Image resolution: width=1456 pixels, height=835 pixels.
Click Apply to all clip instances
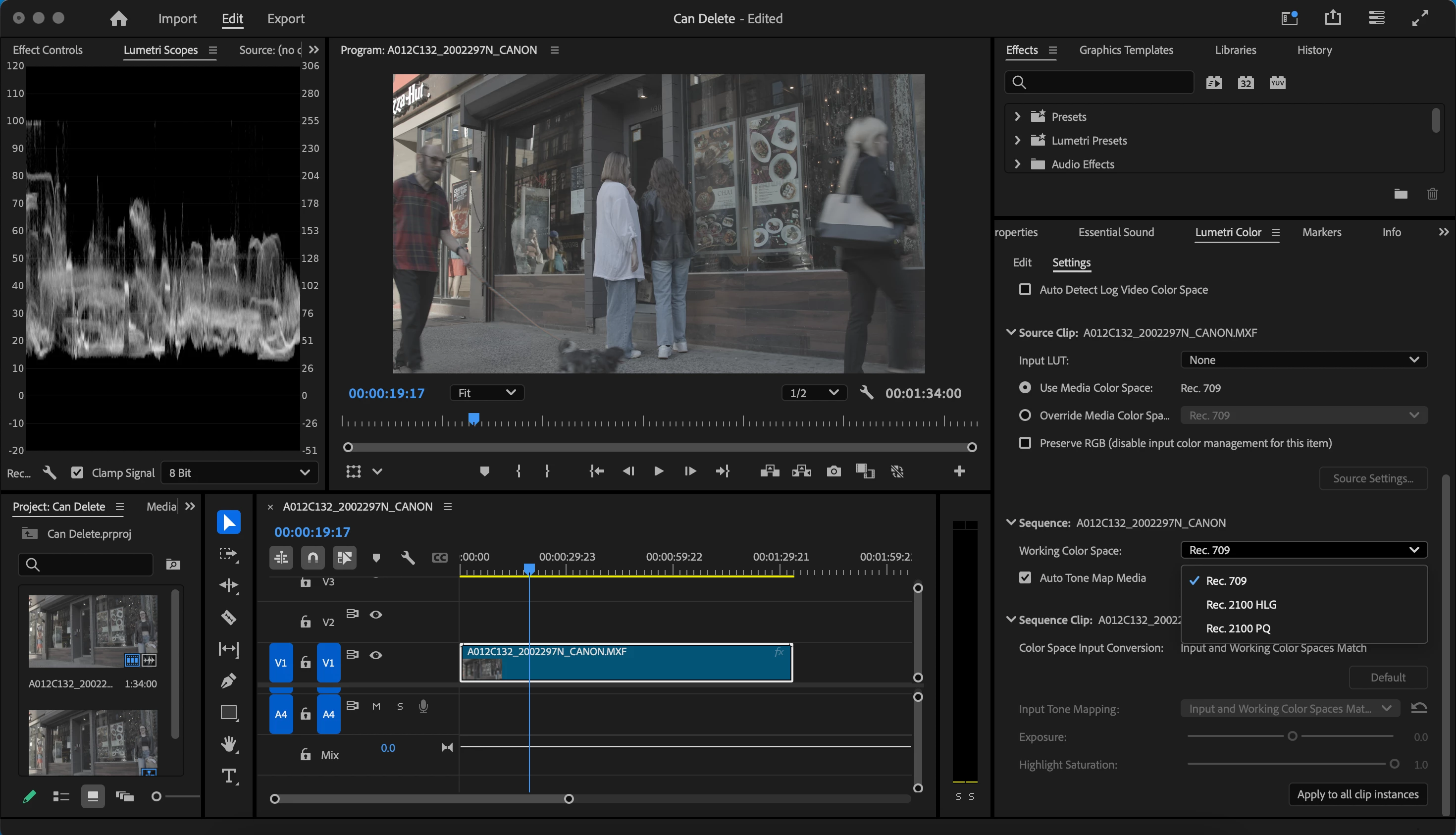coord(1357,794)
